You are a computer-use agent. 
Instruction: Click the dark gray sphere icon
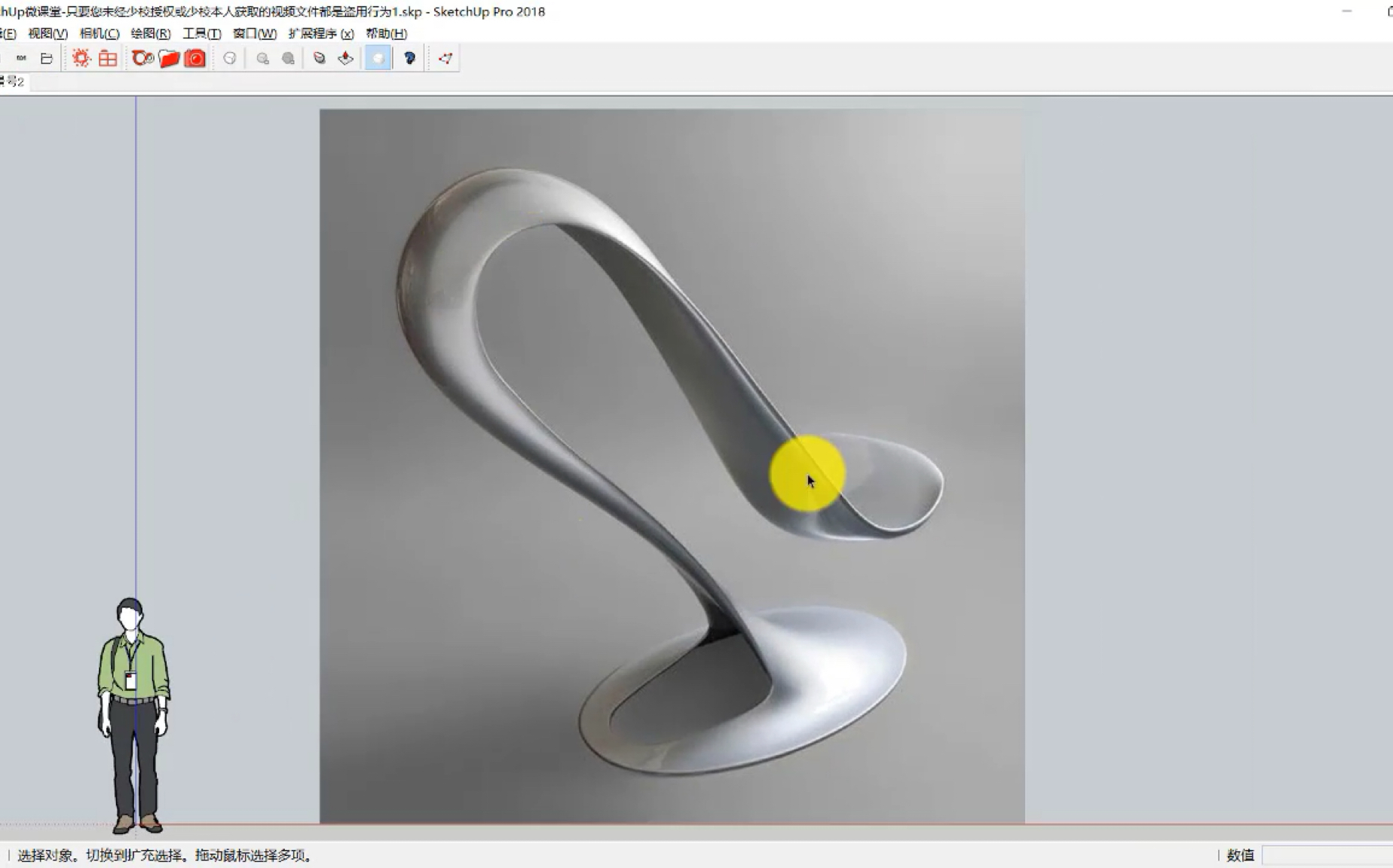(288, 58)
